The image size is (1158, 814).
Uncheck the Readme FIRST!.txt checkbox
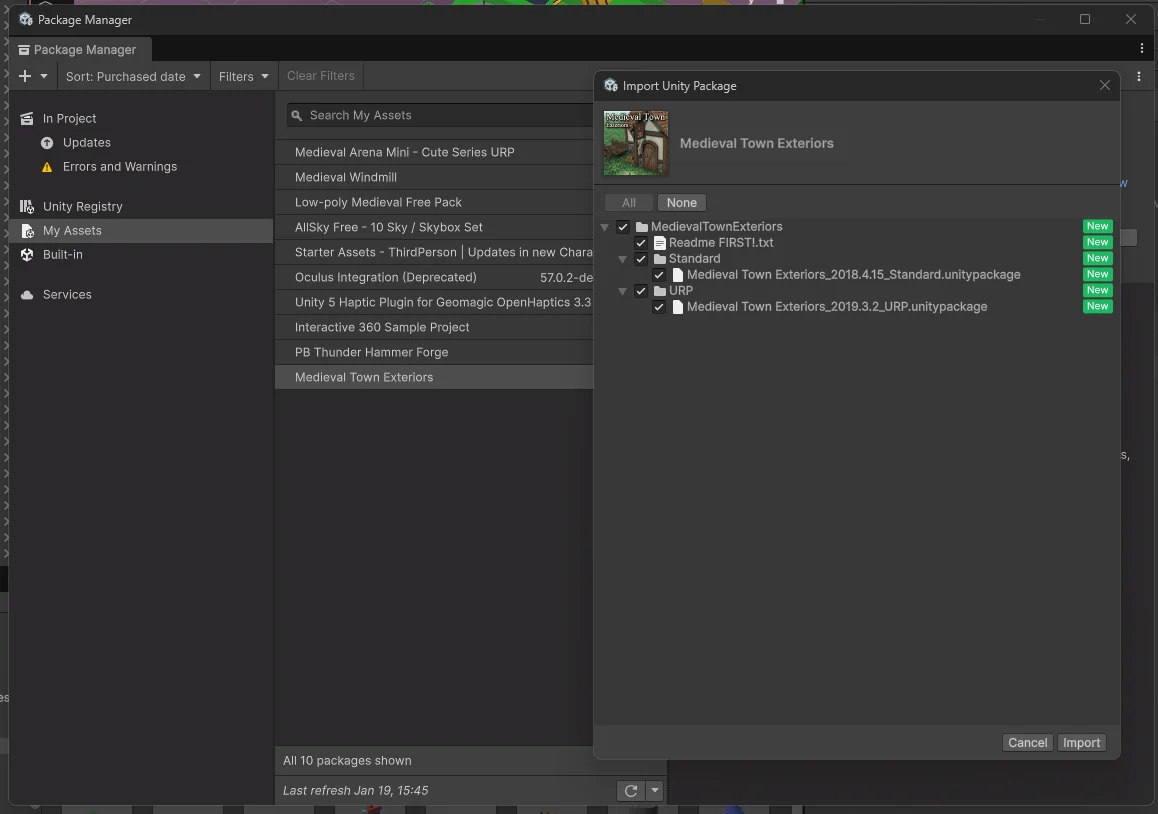coord(641,243)
